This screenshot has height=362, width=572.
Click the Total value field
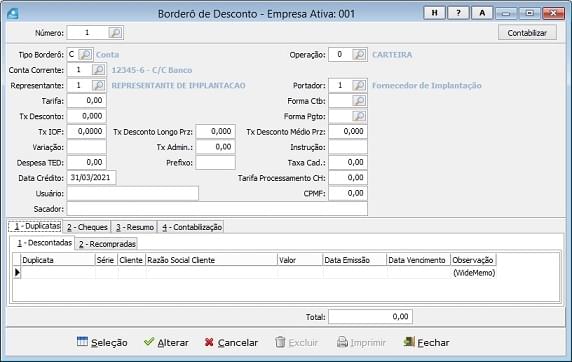pyautogui.click(x=370, y=316)
